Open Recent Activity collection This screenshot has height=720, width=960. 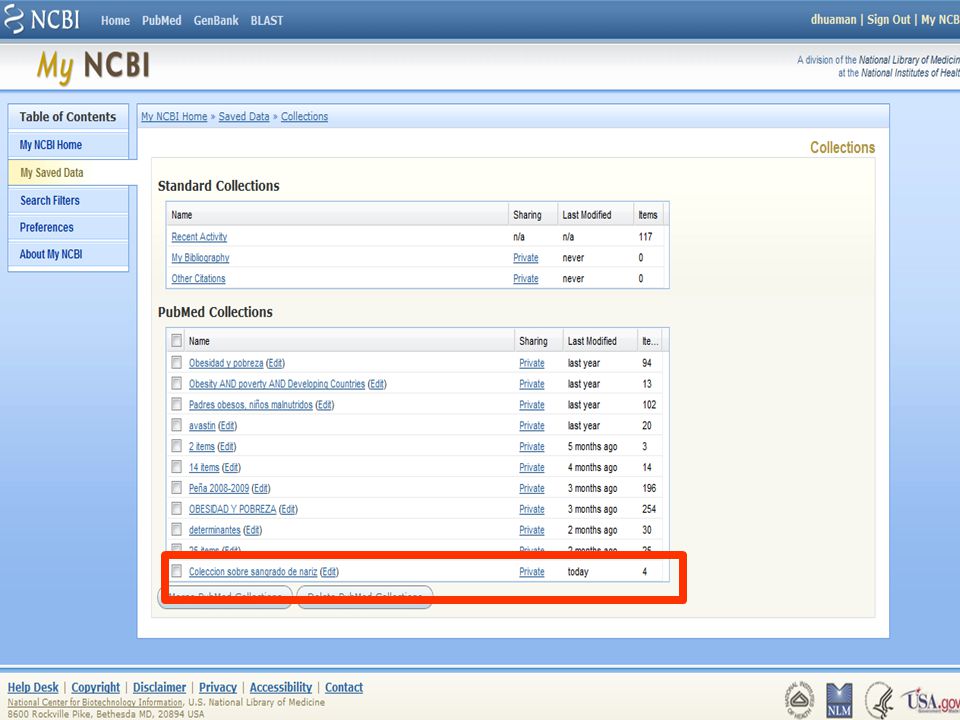tap(199, 237)
